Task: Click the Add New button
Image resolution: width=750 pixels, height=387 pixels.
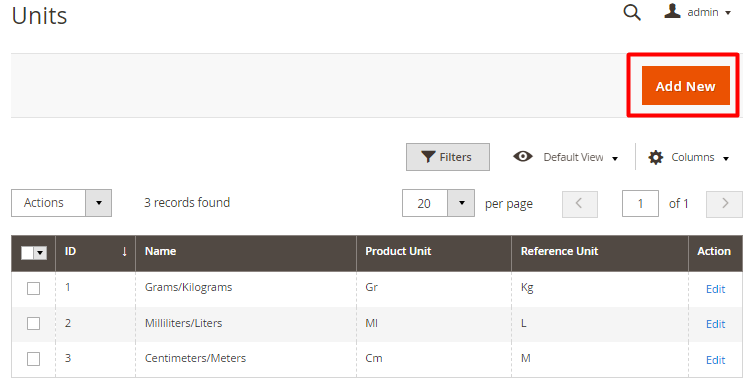Action: tap(685, 86)
